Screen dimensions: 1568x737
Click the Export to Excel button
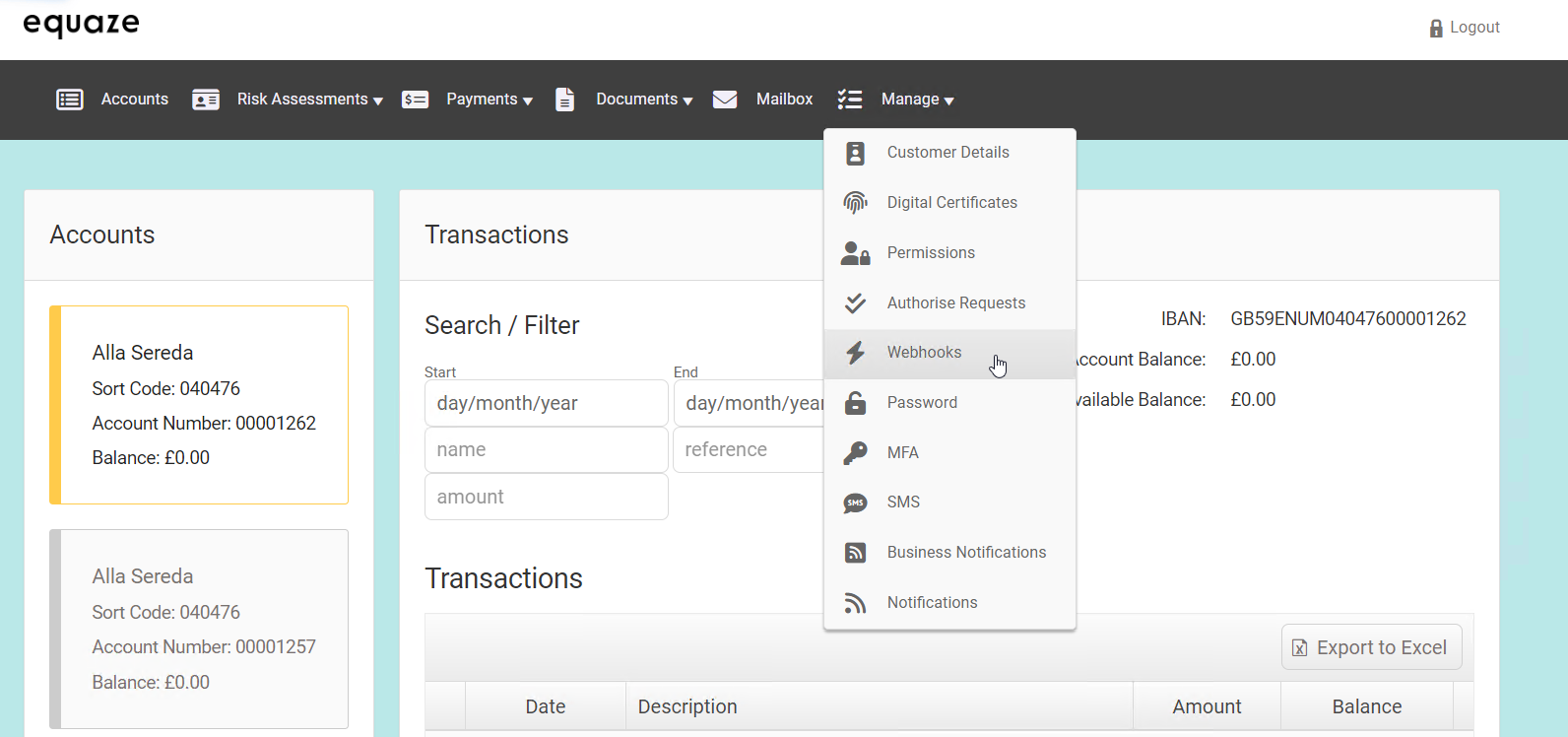pyautogui.click(x=1371, y=647)
